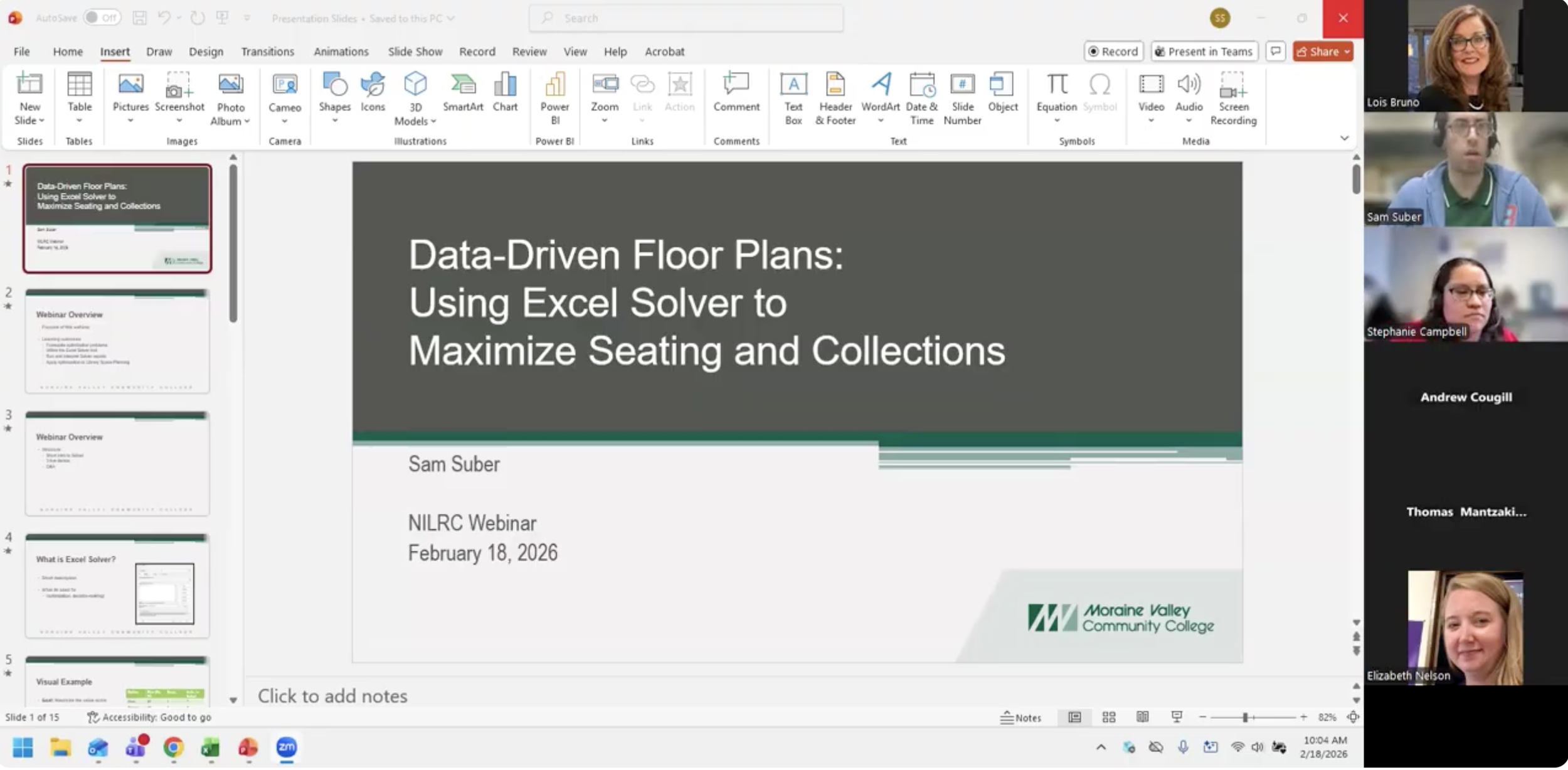
Task: Insert a Slide Number
Action: (962, 97)
